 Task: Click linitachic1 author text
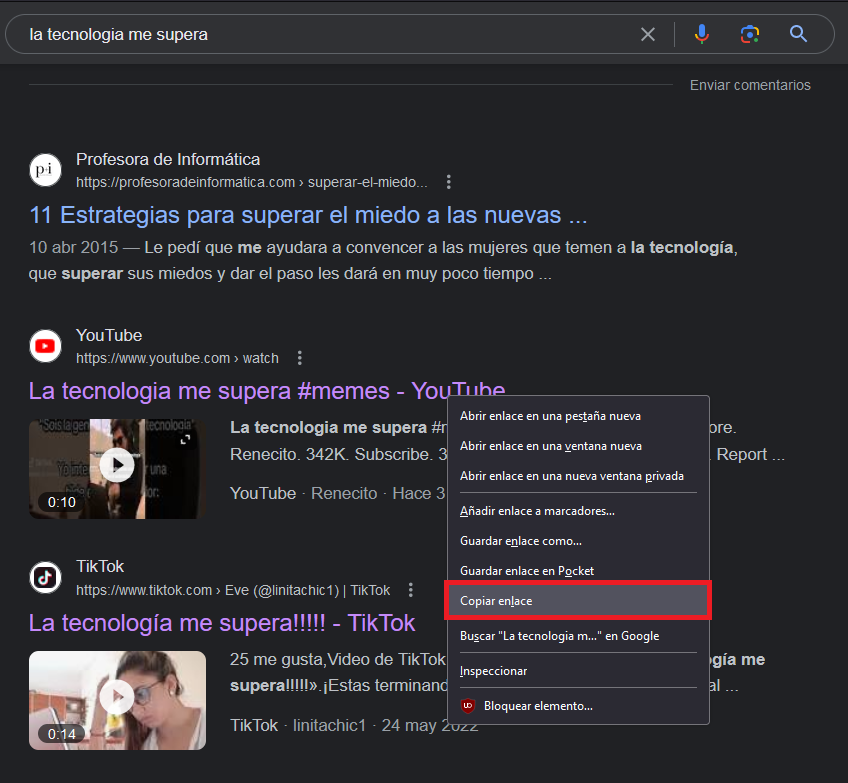tap(329, 725)
